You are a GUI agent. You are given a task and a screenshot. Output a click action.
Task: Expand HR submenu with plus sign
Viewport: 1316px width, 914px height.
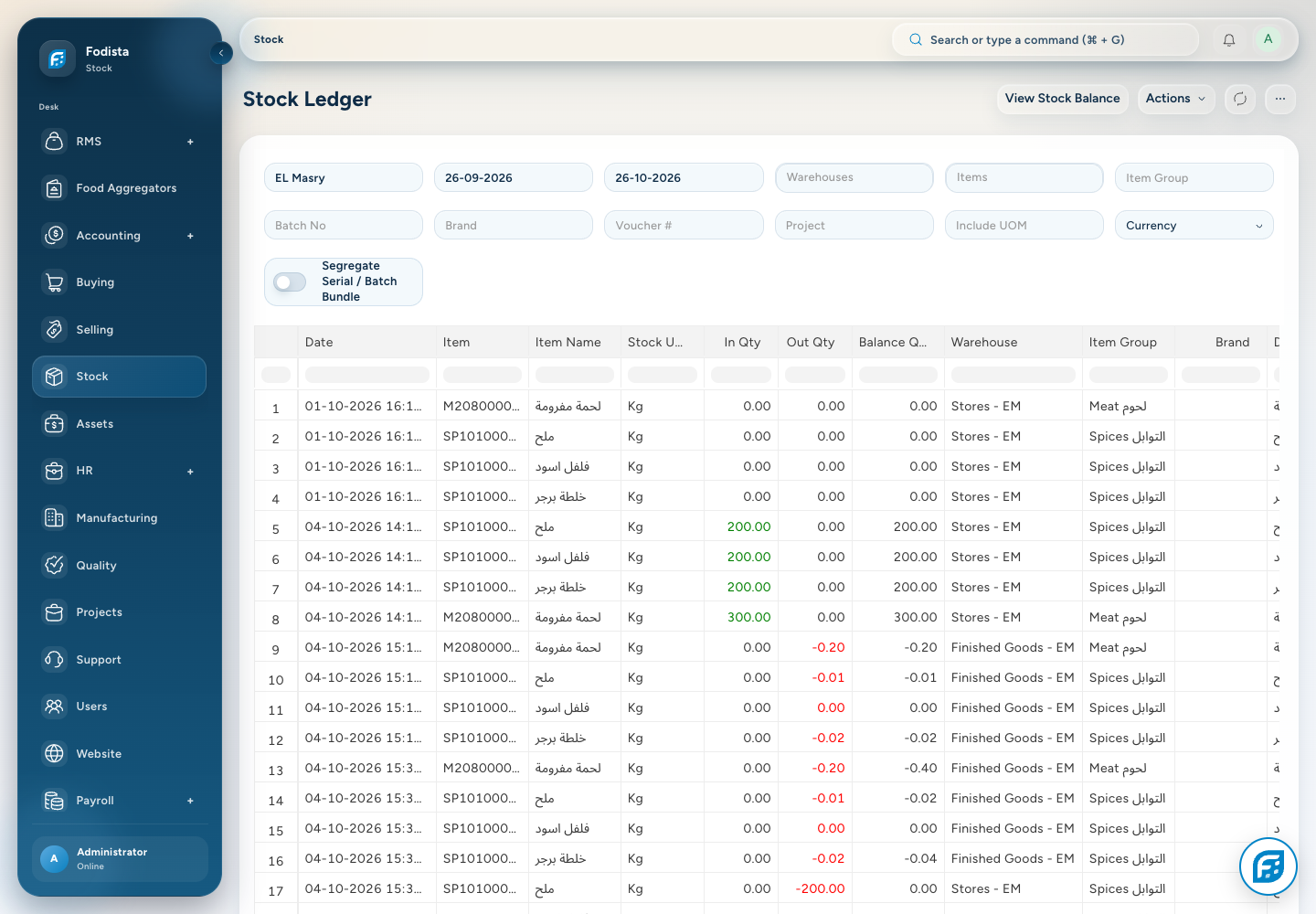pyautogui.click(x=190, y=472)
